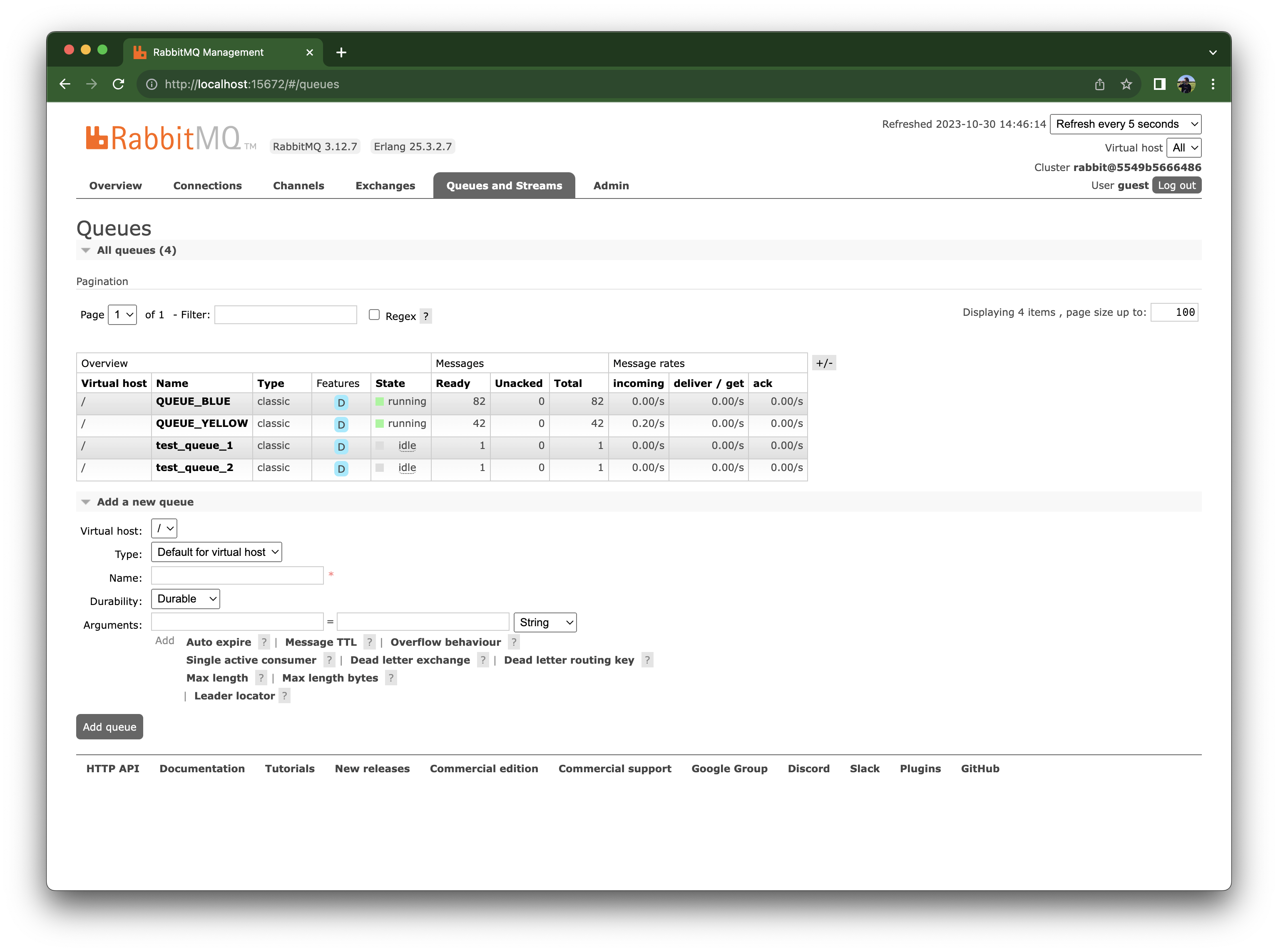Open the test_queue_2 queue link
Viewport: 1278px width, 952px height.
coord(194,467)
